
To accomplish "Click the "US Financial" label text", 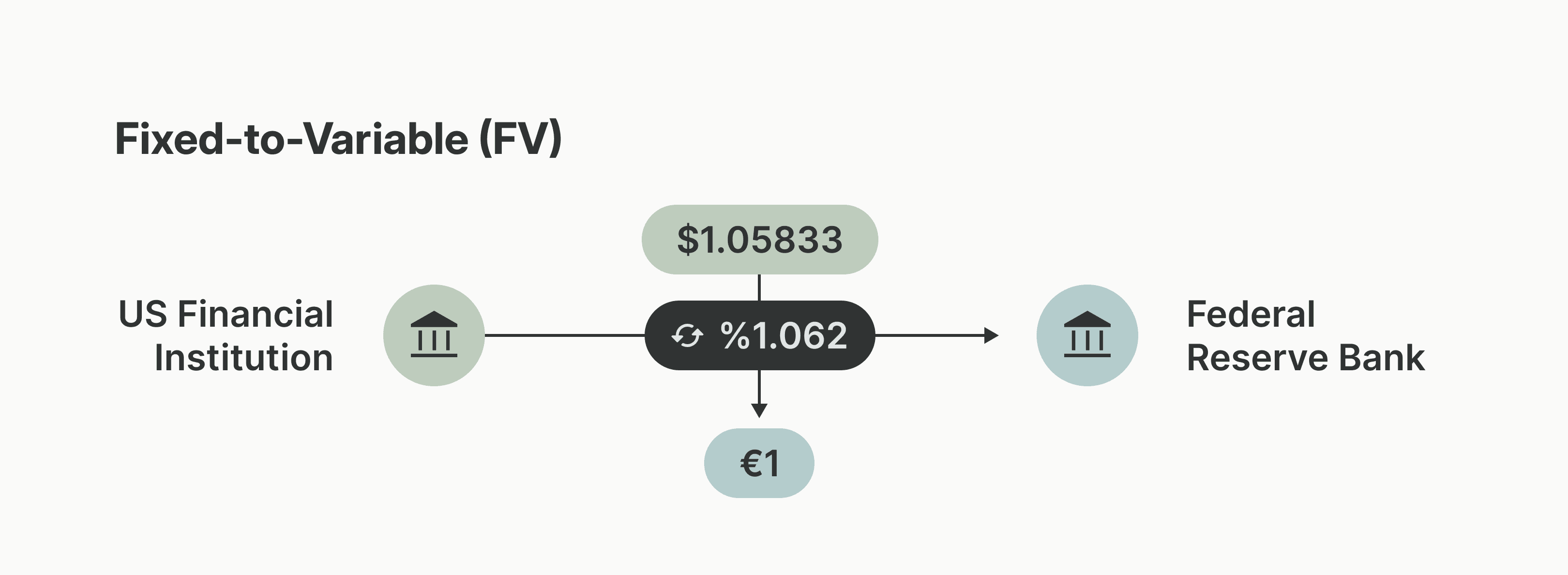I will point(226,315).
